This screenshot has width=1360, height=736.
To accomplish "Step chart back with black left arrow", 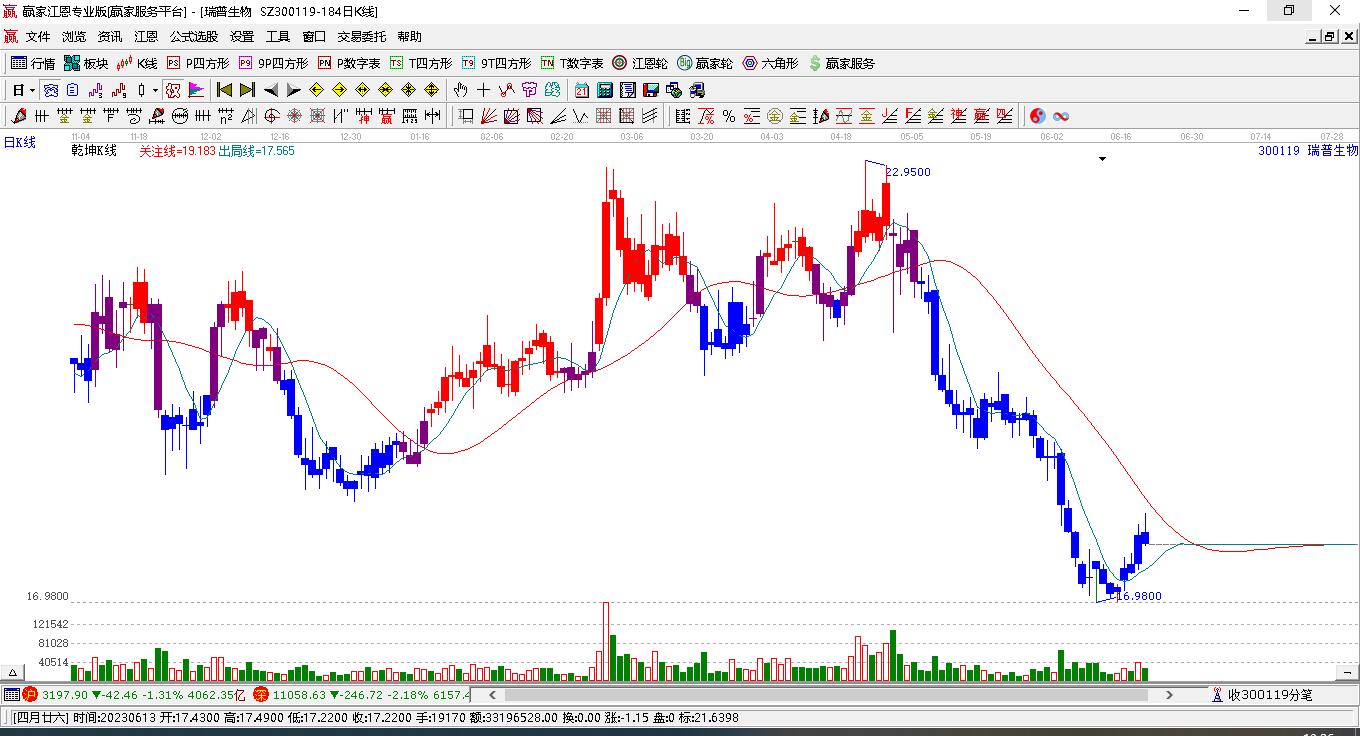I will pos(270,90).
